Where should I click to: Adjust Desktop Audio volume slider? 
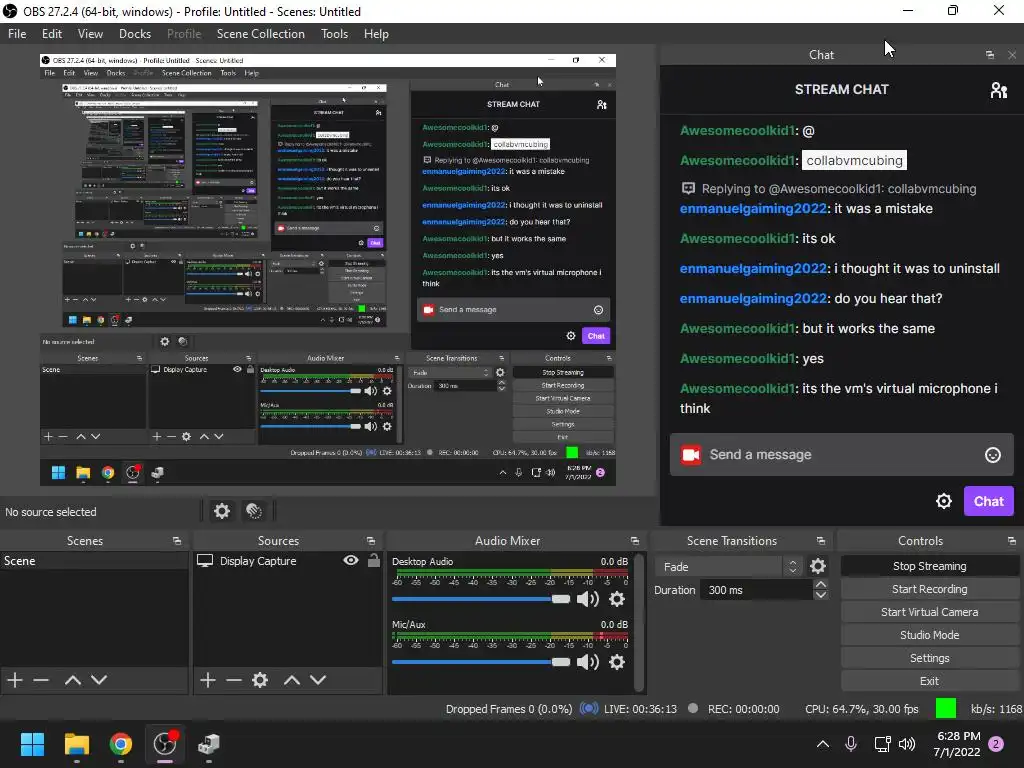pyautogui.click(x=481, y=599)
